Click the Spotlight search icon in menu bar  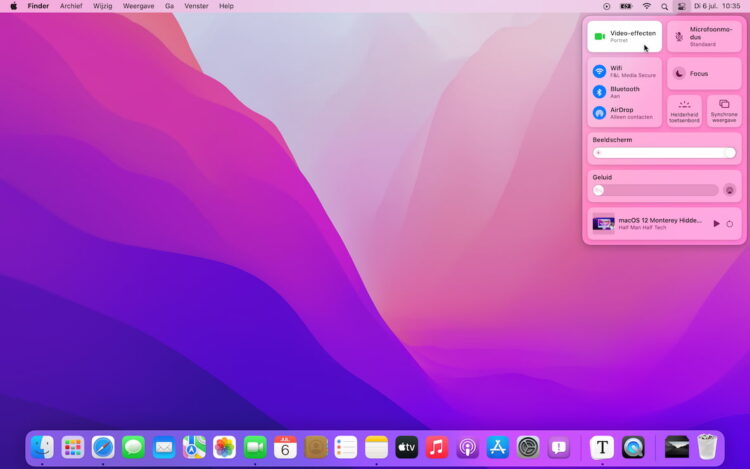point(664,6)
